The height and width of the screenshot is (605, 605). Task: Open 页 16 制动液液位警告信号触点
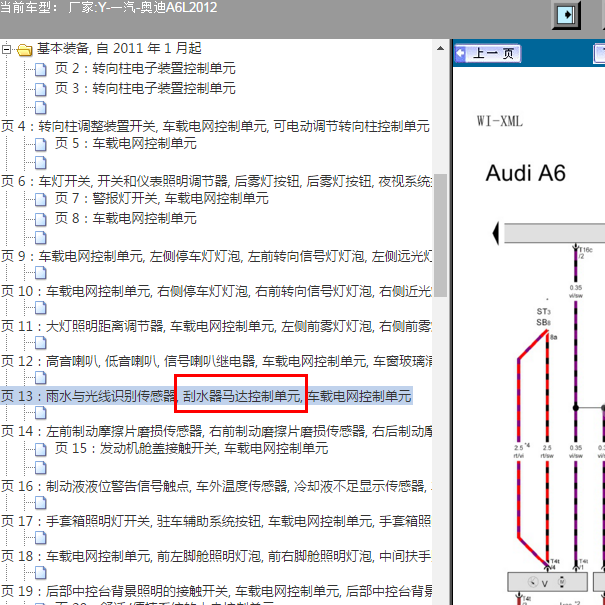tap(216, 487)
